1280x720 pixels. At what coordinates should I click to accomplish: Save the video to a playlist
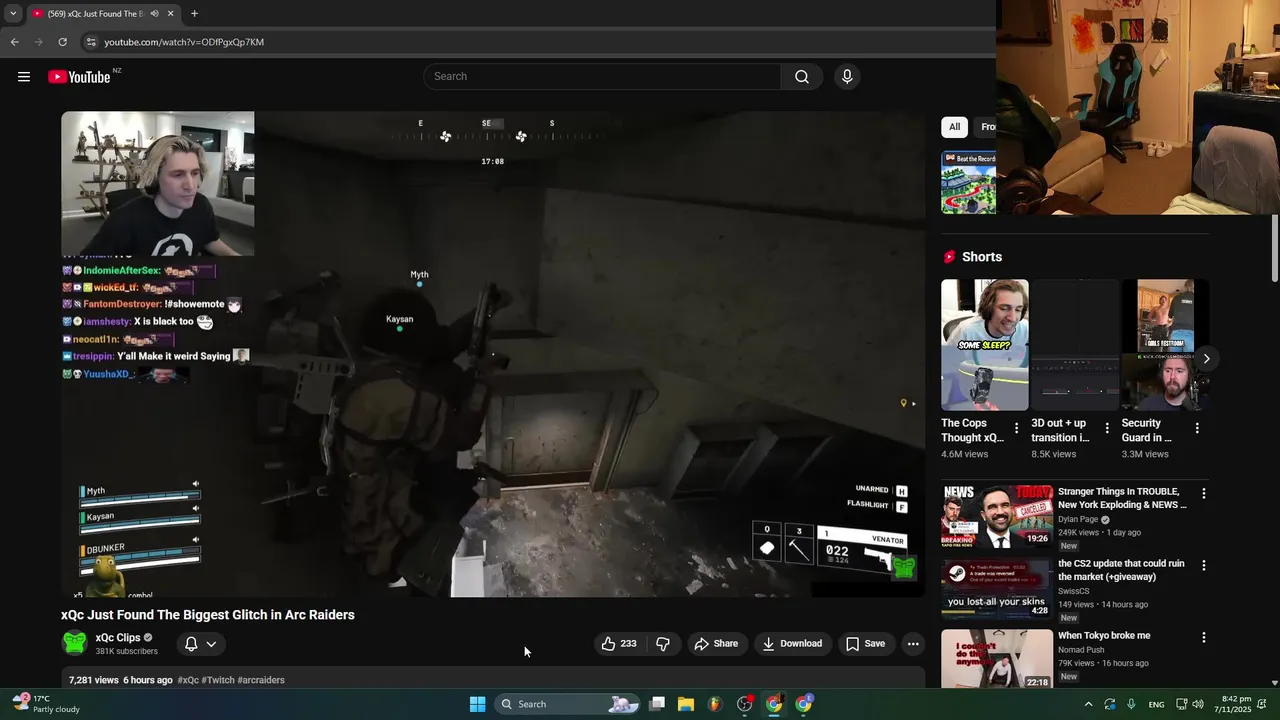click(865, 644)
